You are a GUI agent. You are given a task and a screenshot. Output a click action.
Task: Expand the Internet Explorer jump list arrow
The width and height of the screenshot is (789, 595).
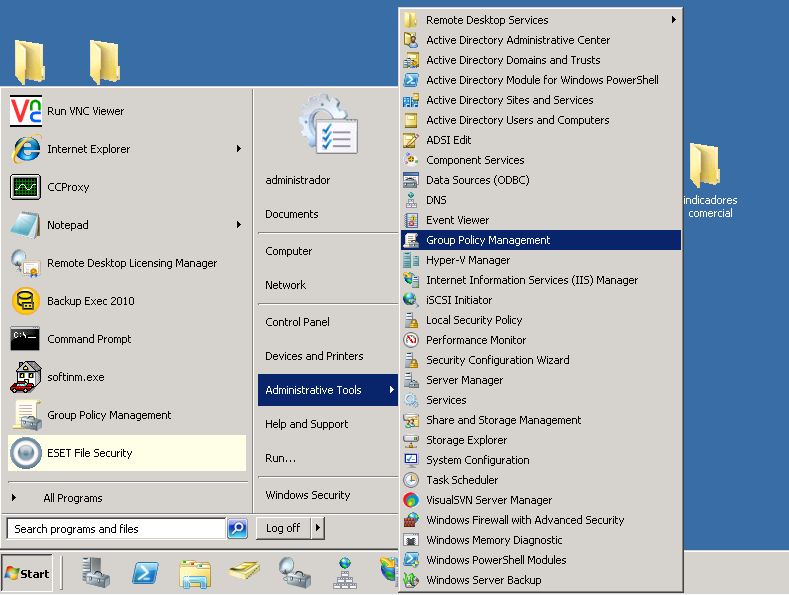coord(239,148)
